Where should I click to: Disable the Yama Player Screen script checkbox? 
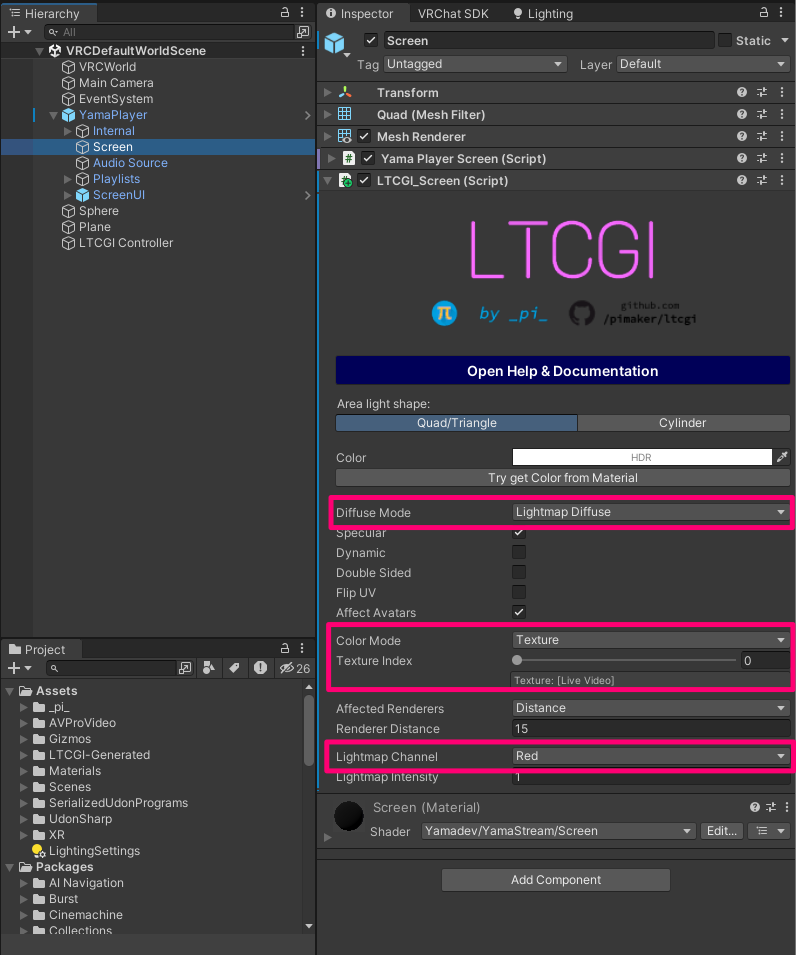point(368,158)
